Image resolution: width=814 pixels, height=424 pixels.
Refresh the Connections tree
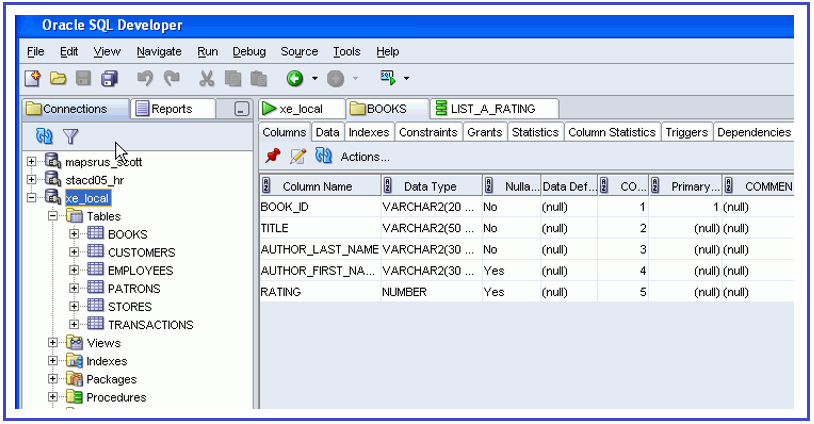[44, 136]
